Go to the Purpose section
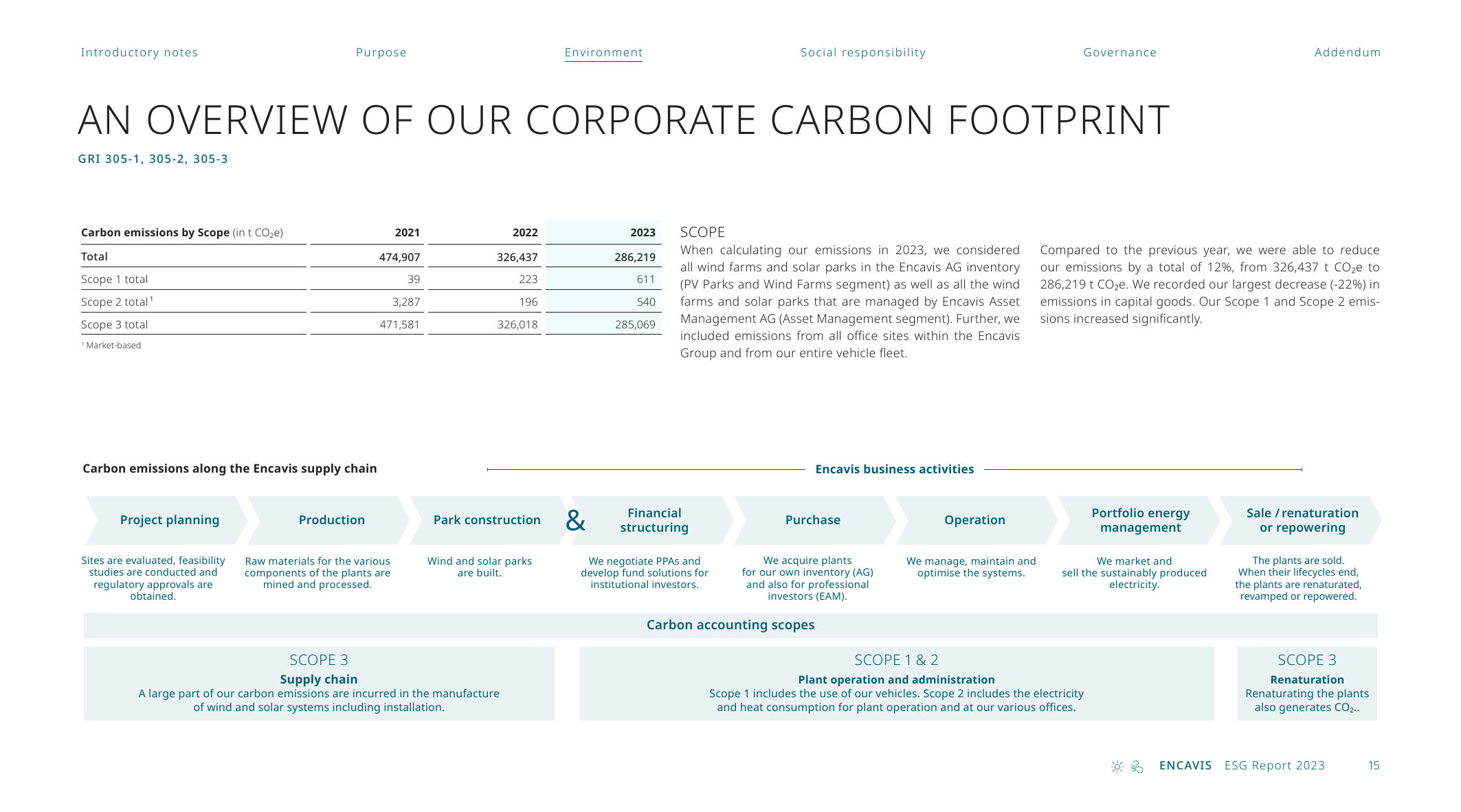Viewport: 1461px width, 812px height. click(x=381, y=52)
